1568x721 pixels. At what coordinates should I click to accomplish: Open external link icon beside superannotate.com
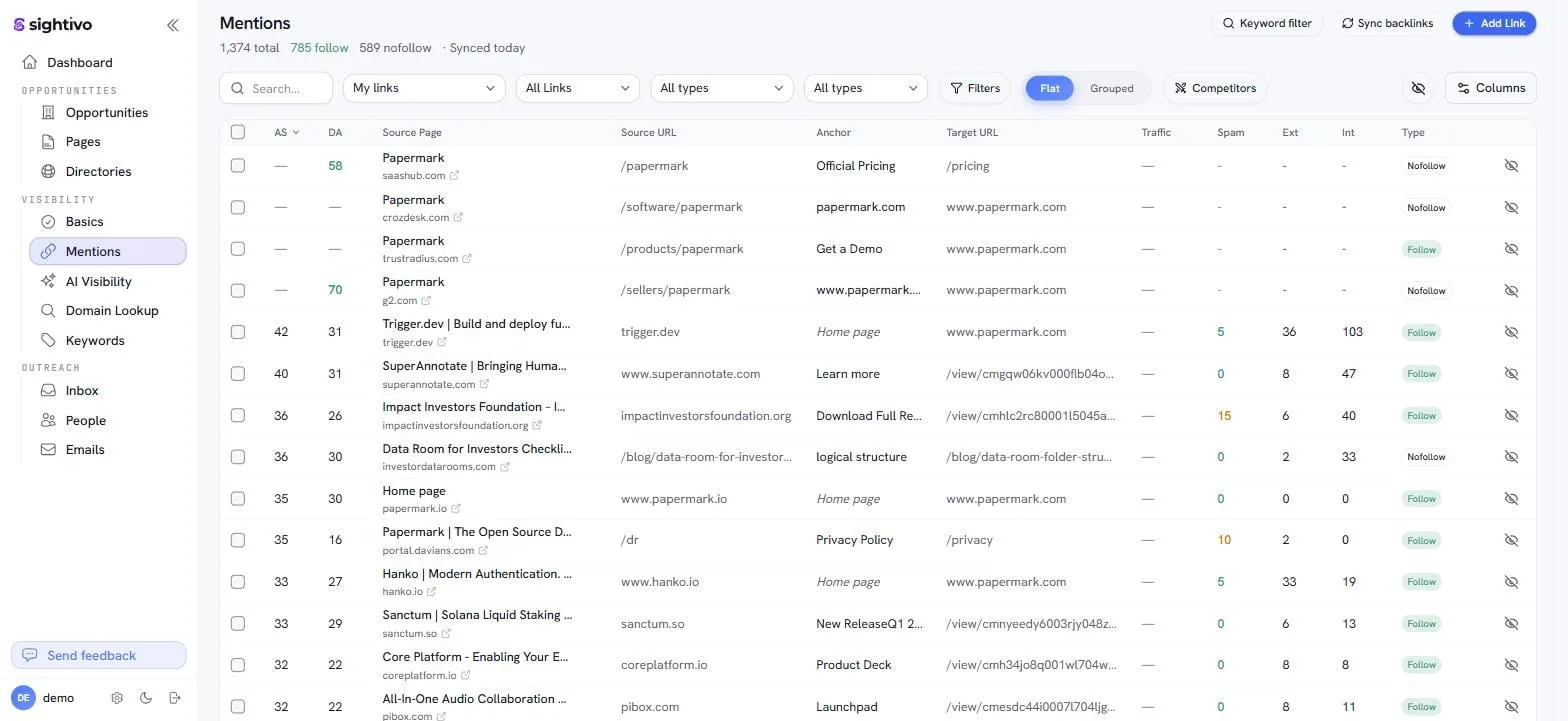tap(484, 384)
